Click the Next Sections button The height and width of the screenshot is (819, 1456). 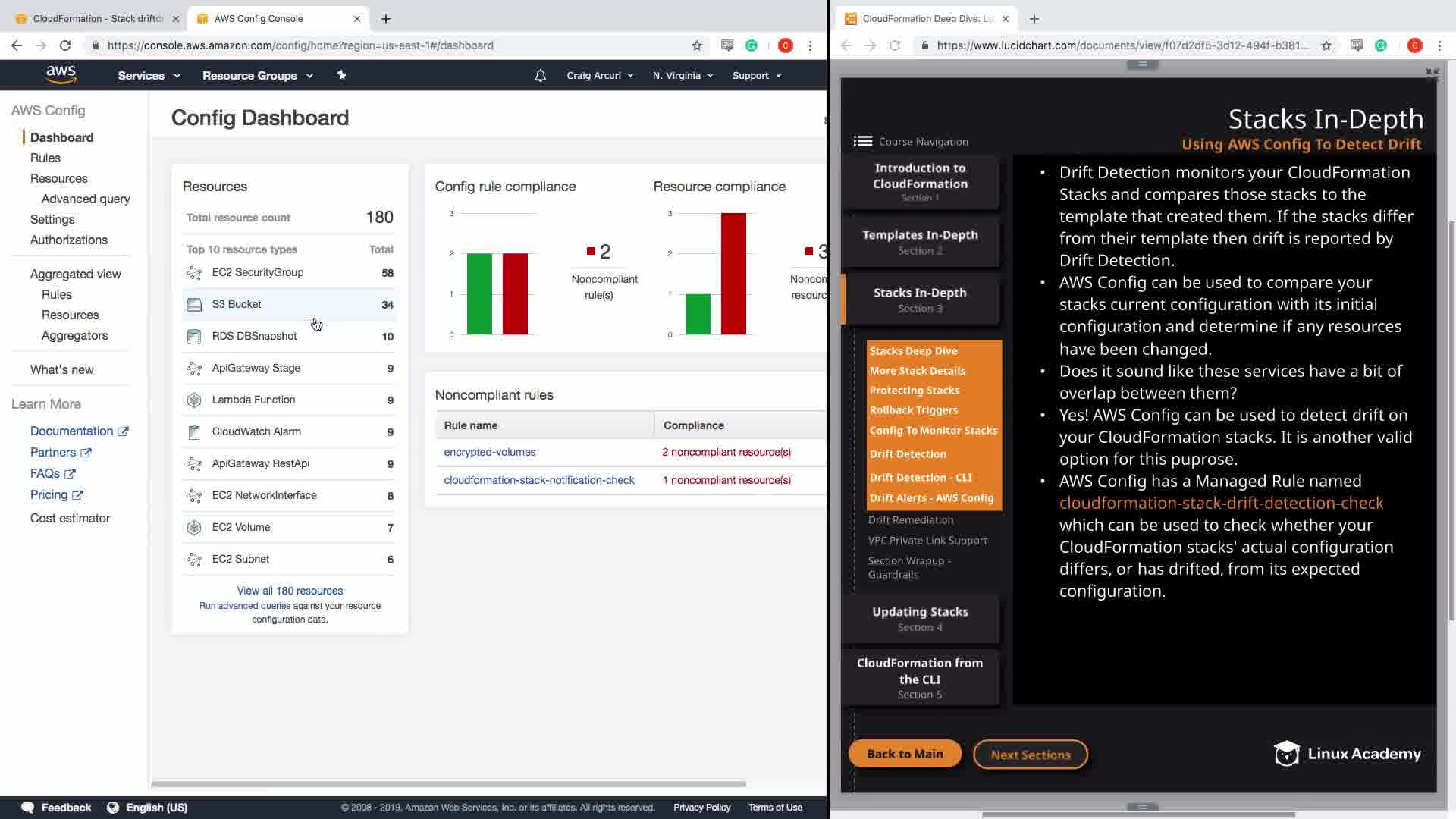[1030, 755]
